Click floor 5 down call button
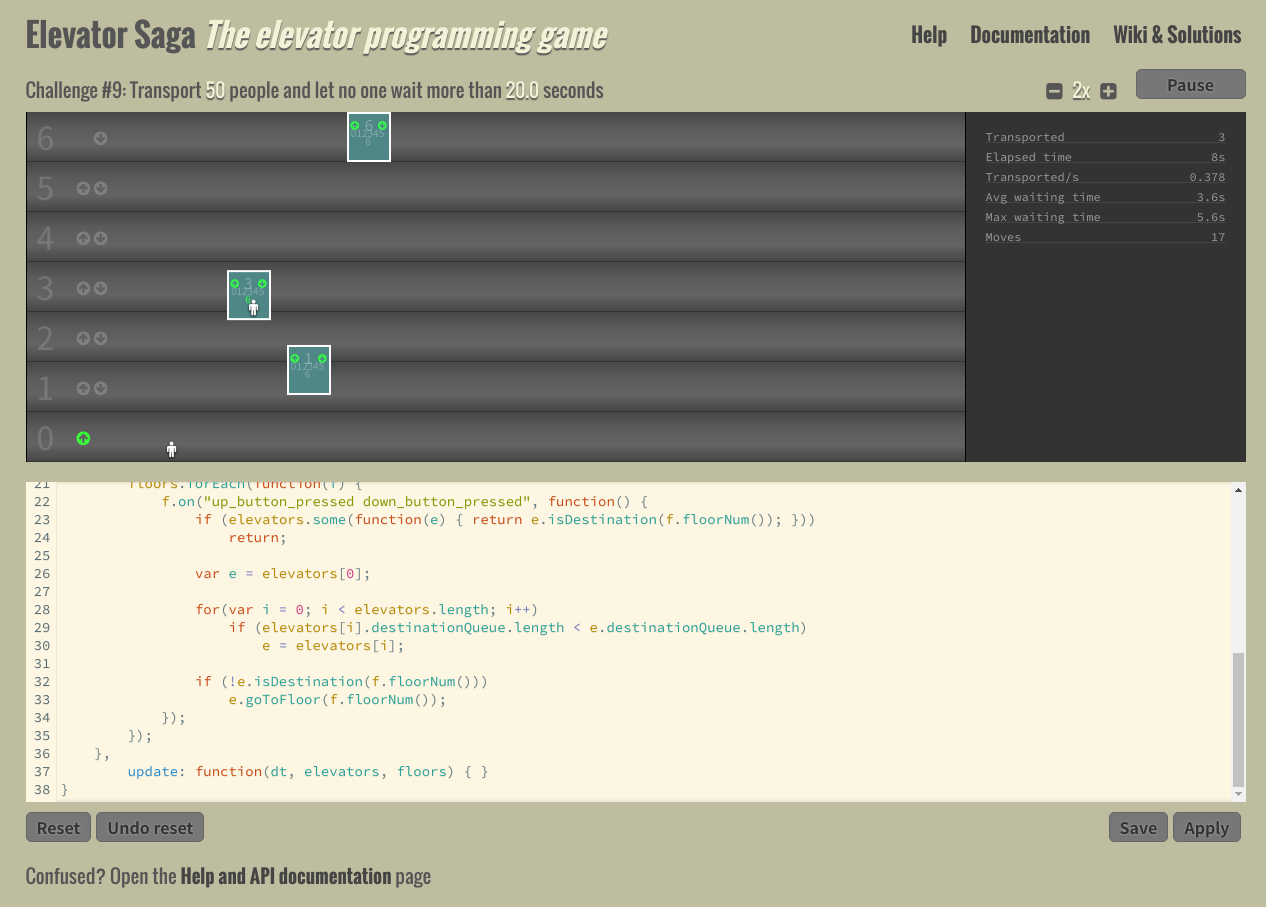 101,188
